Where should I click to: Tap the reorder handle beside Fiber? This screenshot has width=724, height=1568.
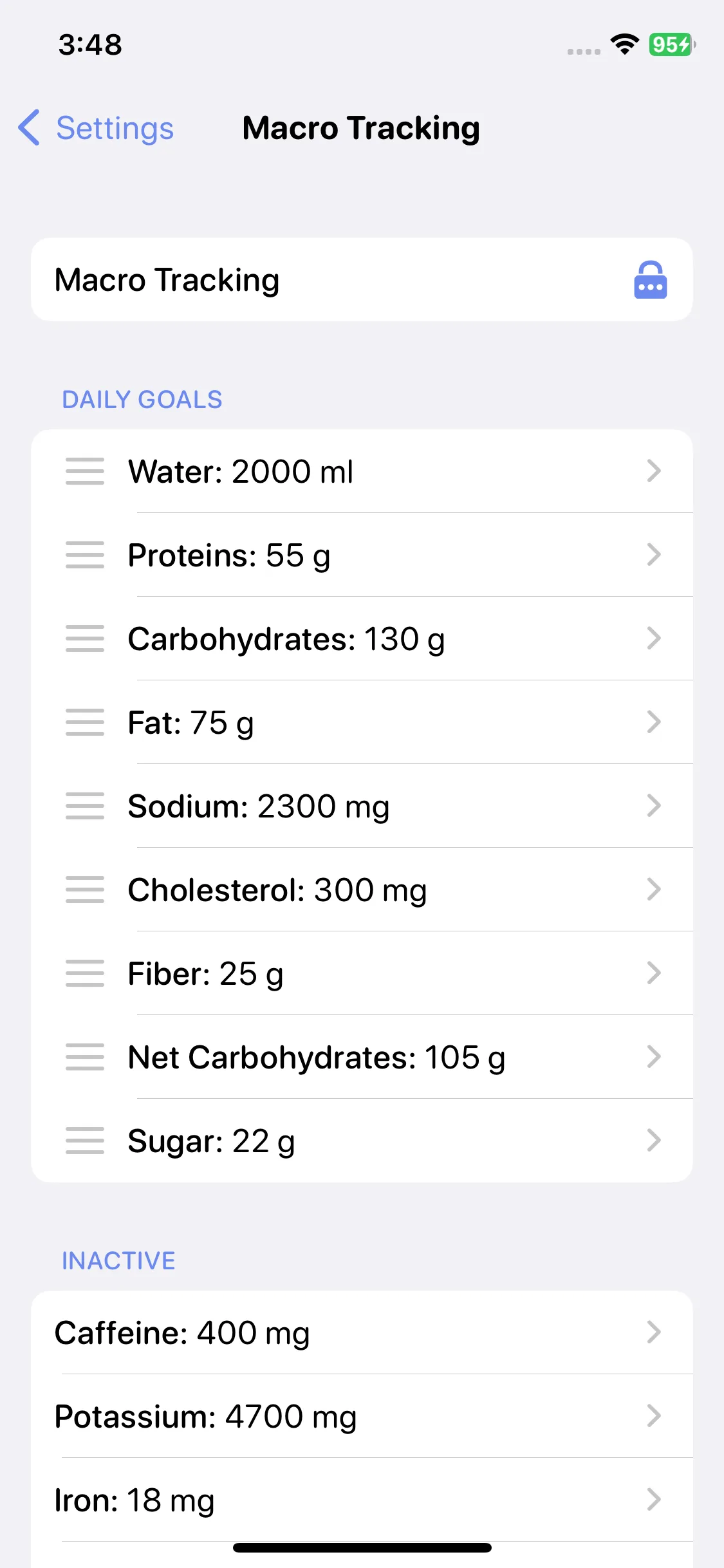tap(84, 973)
